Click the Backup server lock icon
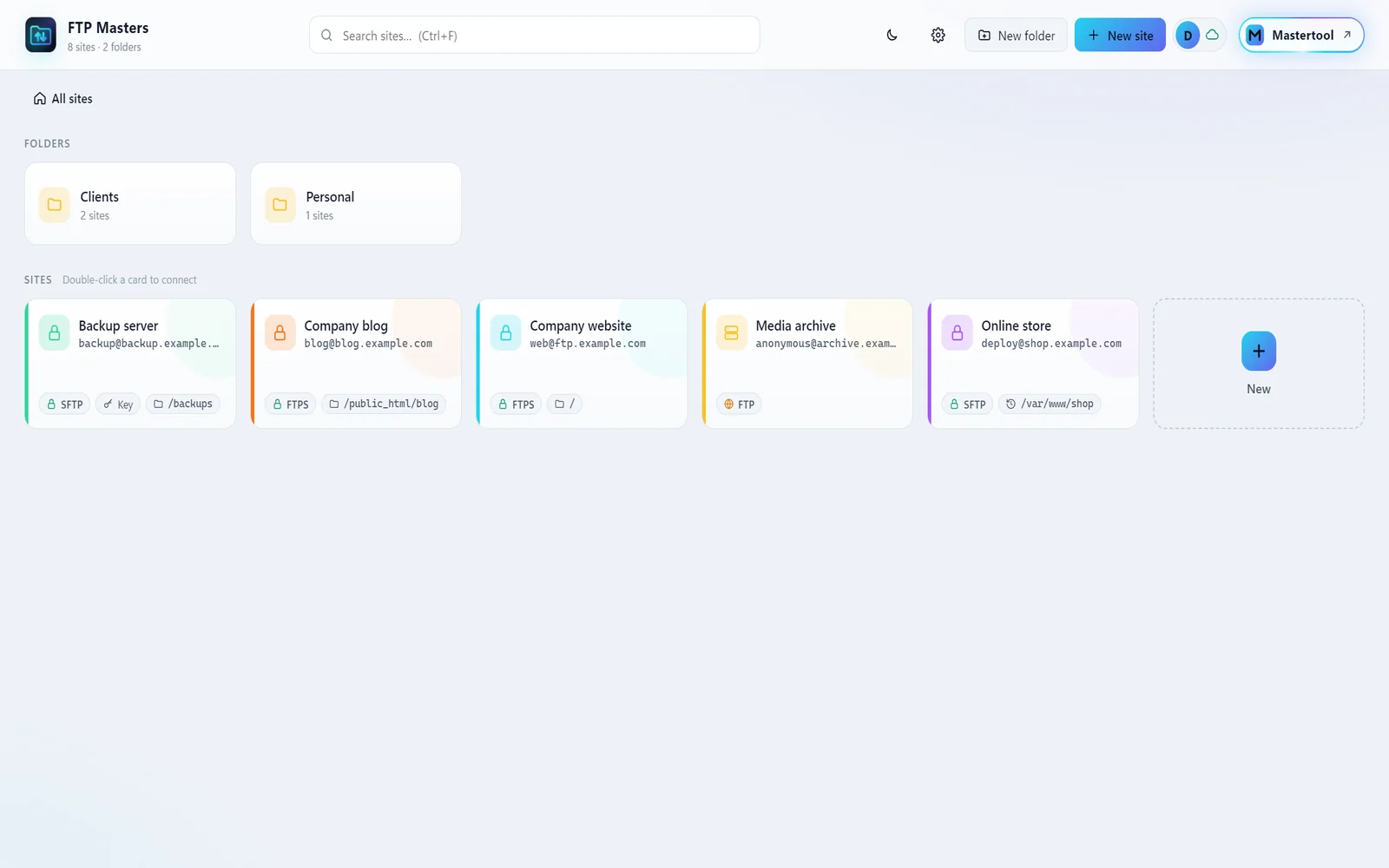This screenshot has width=1389, height=868. coord(54,332)
